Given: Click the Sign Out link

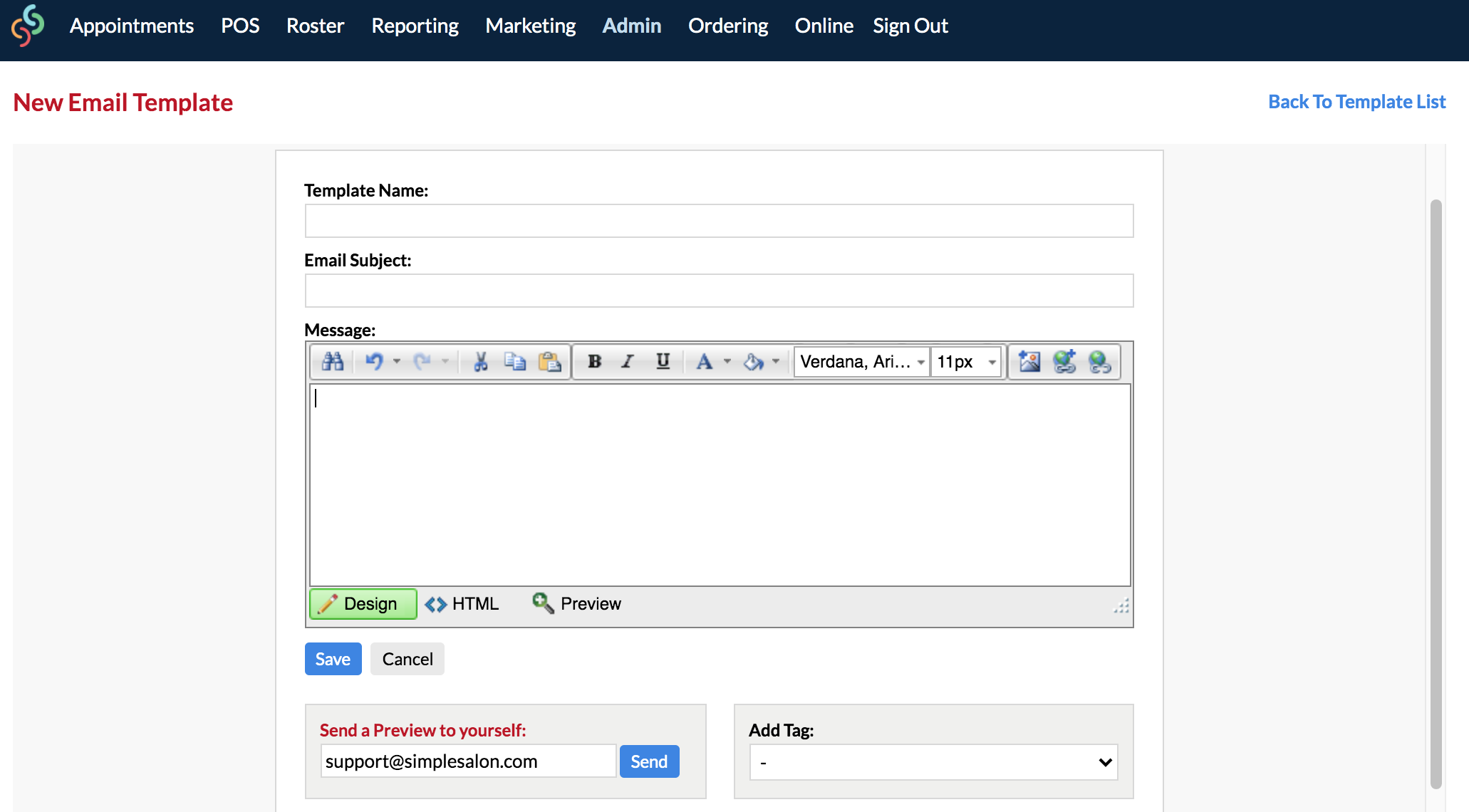Looking at the screenshot, I should click(x=910, y=26).
